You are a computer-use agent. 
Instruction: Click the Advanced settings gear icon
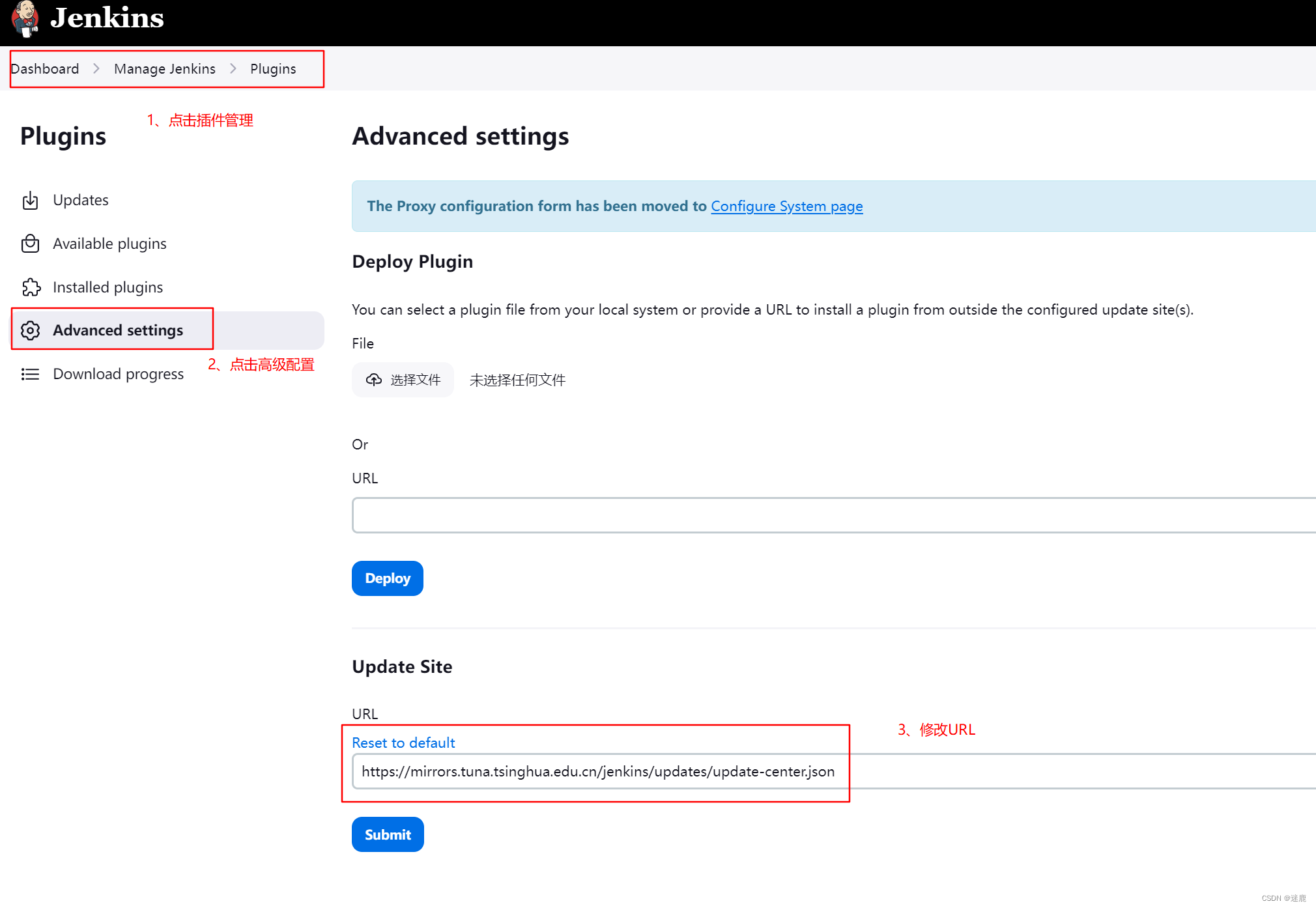[31, 330]
